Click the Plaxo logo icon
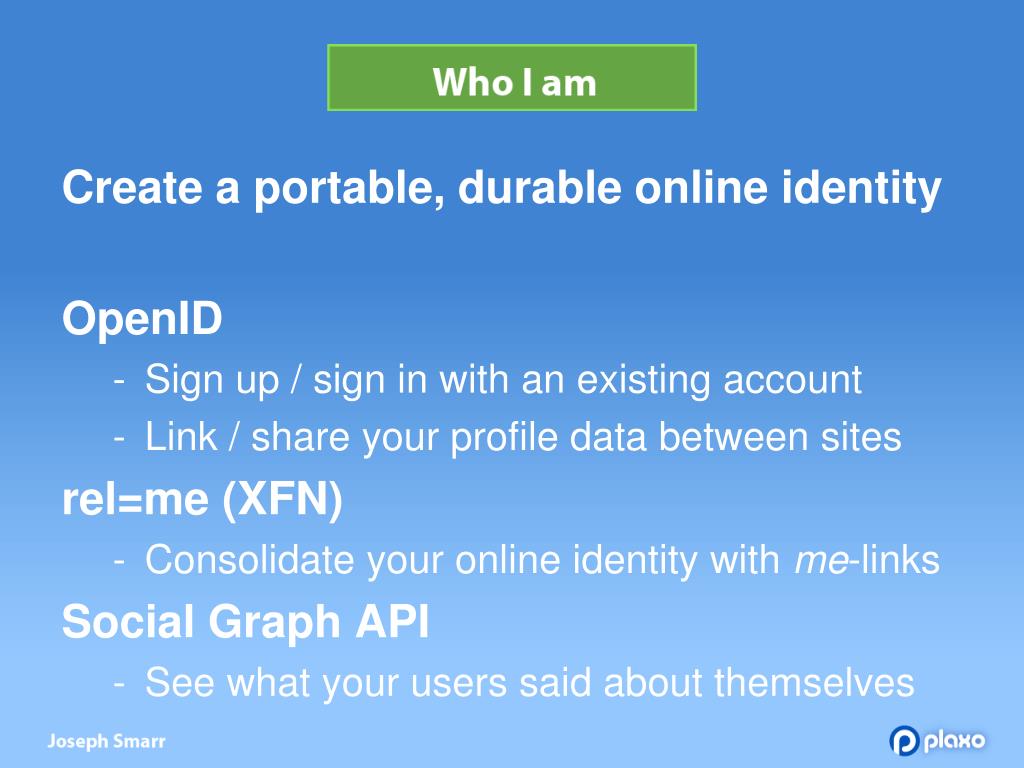 (x=904, y=741)
